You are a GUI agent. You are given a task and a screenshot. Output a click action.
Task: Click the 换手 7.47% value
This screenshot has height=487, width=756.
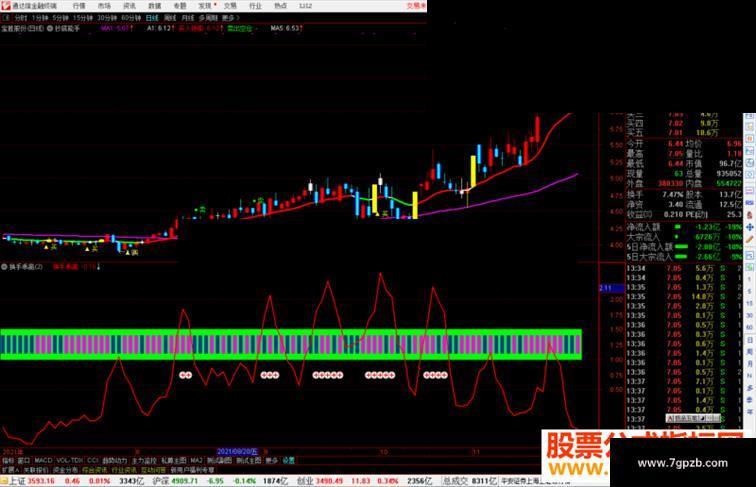tap(673, 195)
